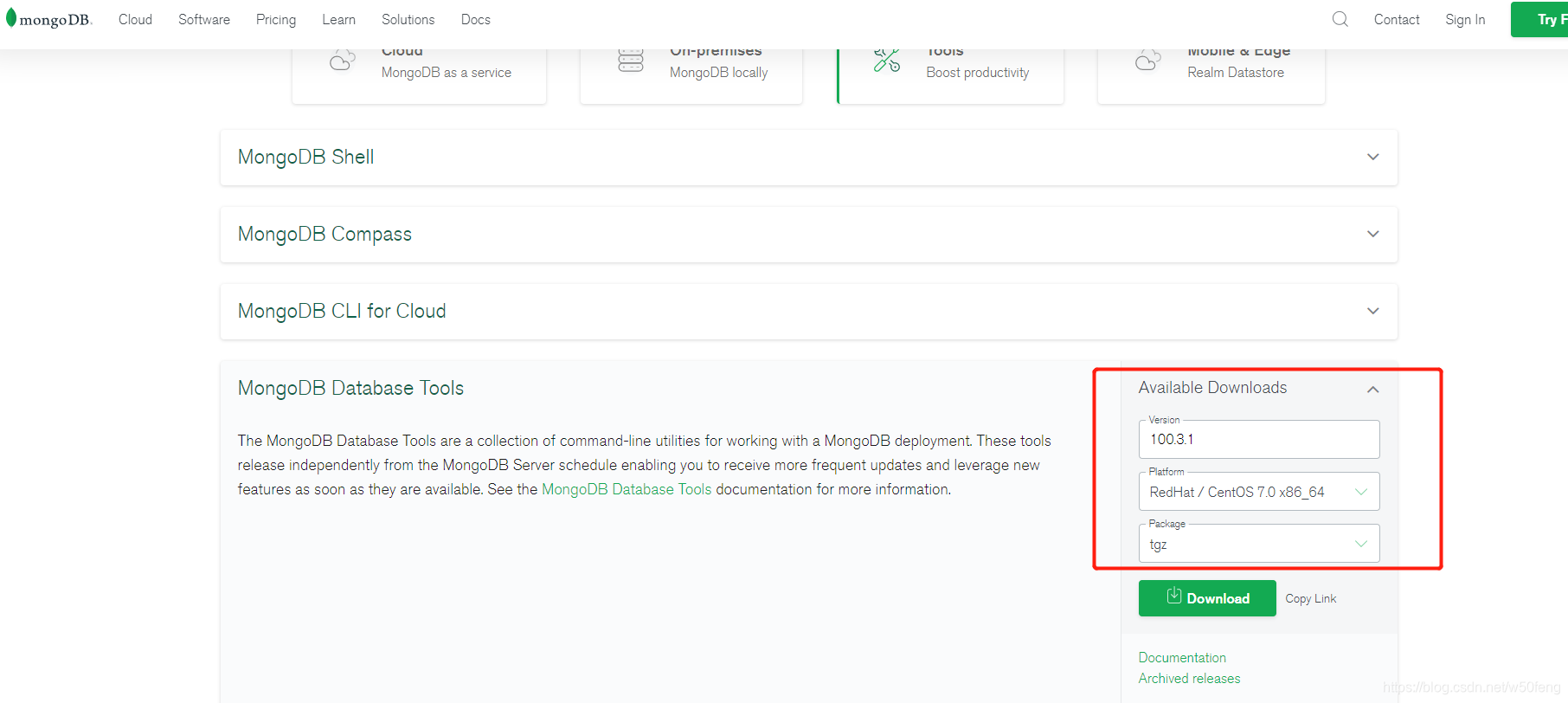Open the Documentation link
1568x703 pixels.
click(1182, 658)
